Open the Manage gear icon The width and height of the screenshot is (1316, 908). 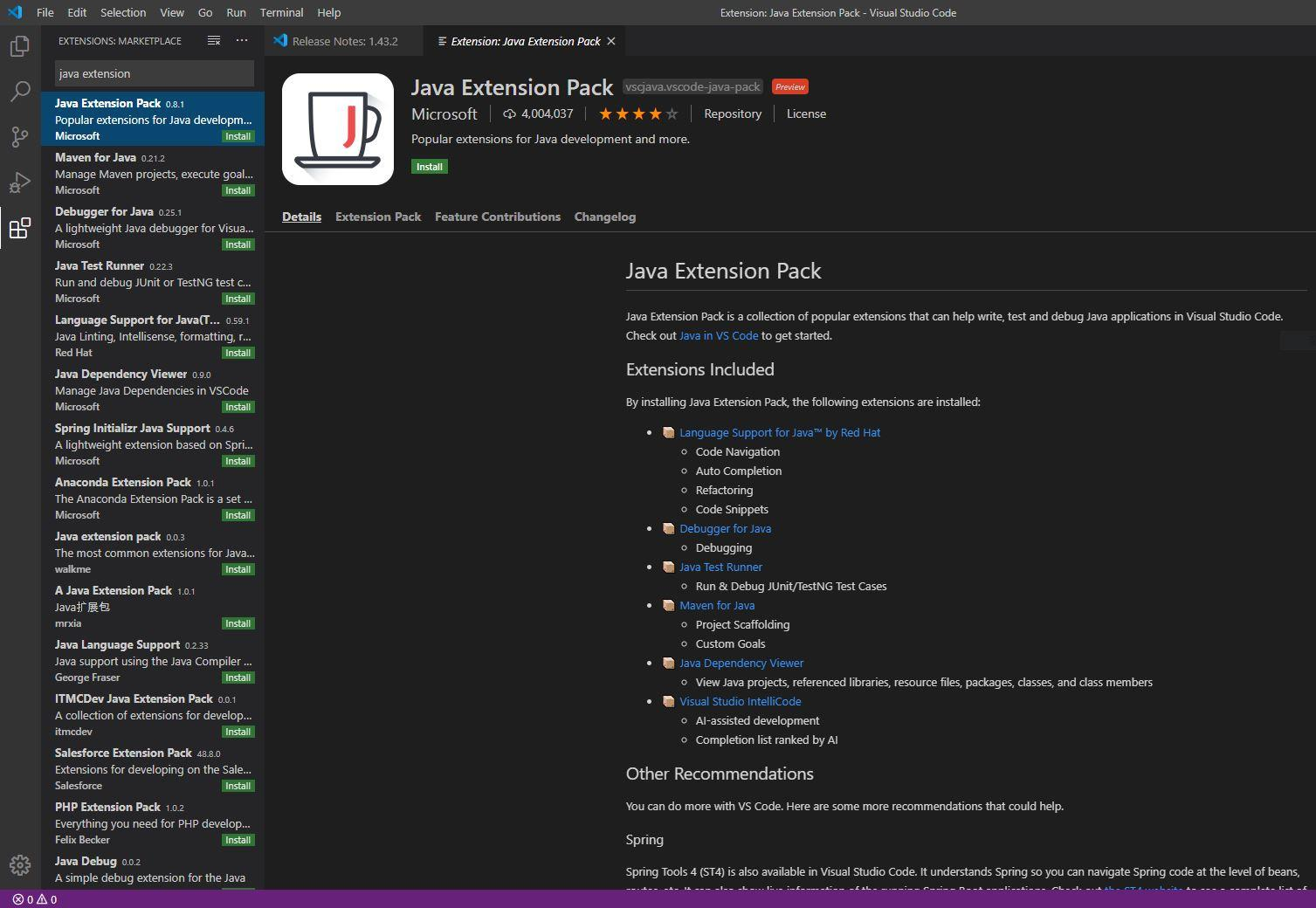(x=20, y=865)
